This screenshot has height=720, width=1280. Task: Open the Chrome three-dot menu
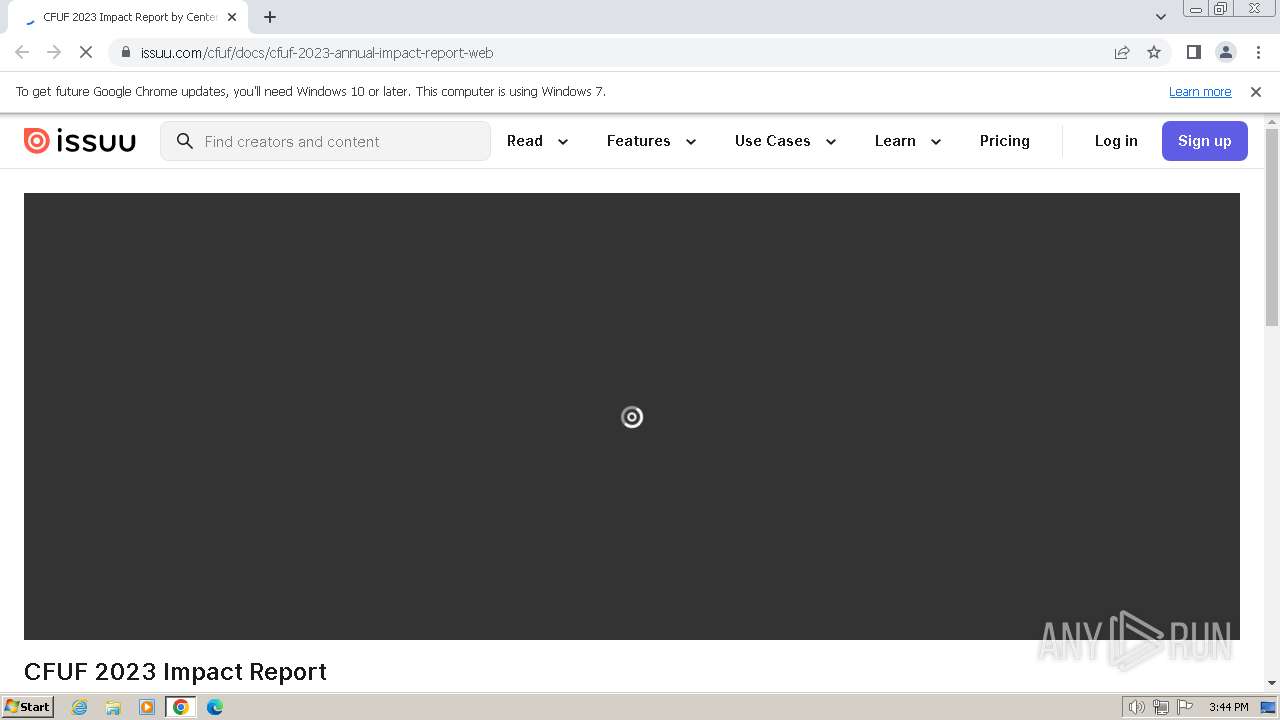[1258, 52]
